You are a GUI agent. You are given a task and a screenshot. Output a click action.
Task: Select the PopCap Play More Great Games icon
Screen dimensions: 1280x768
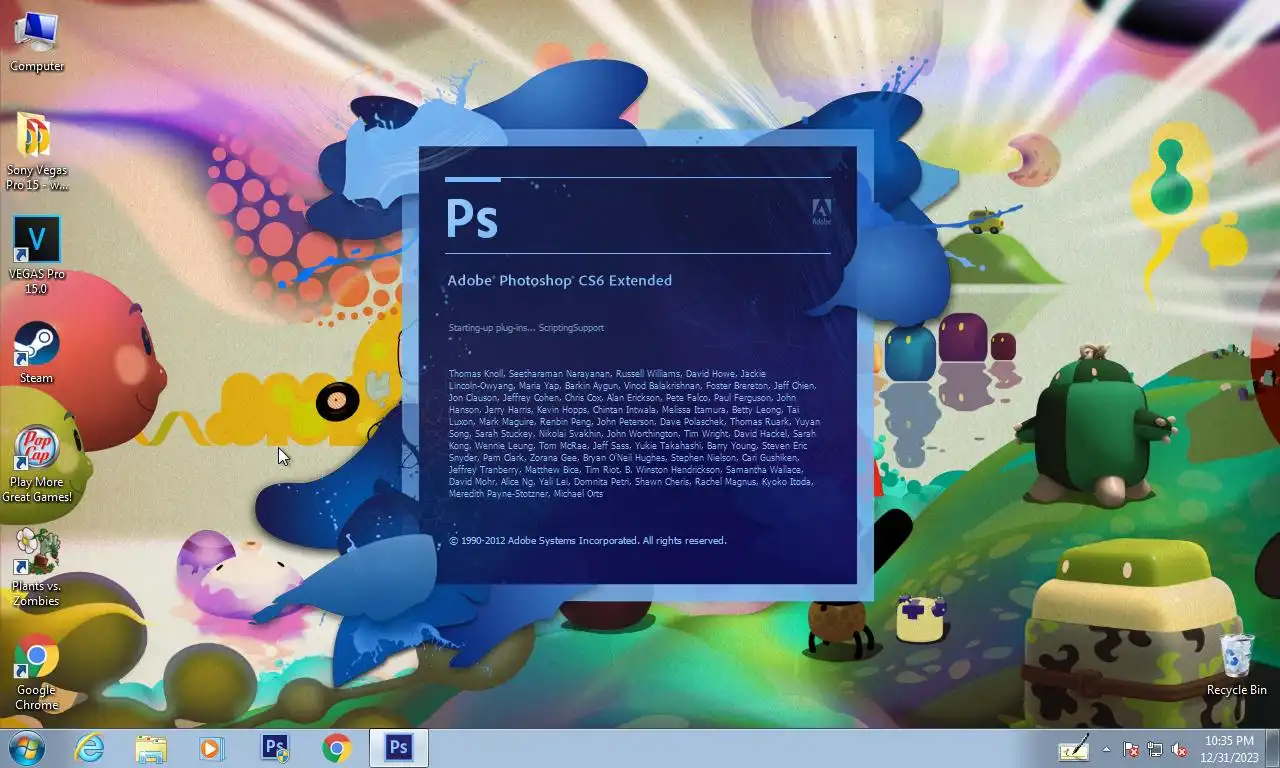tap(37, 463)
